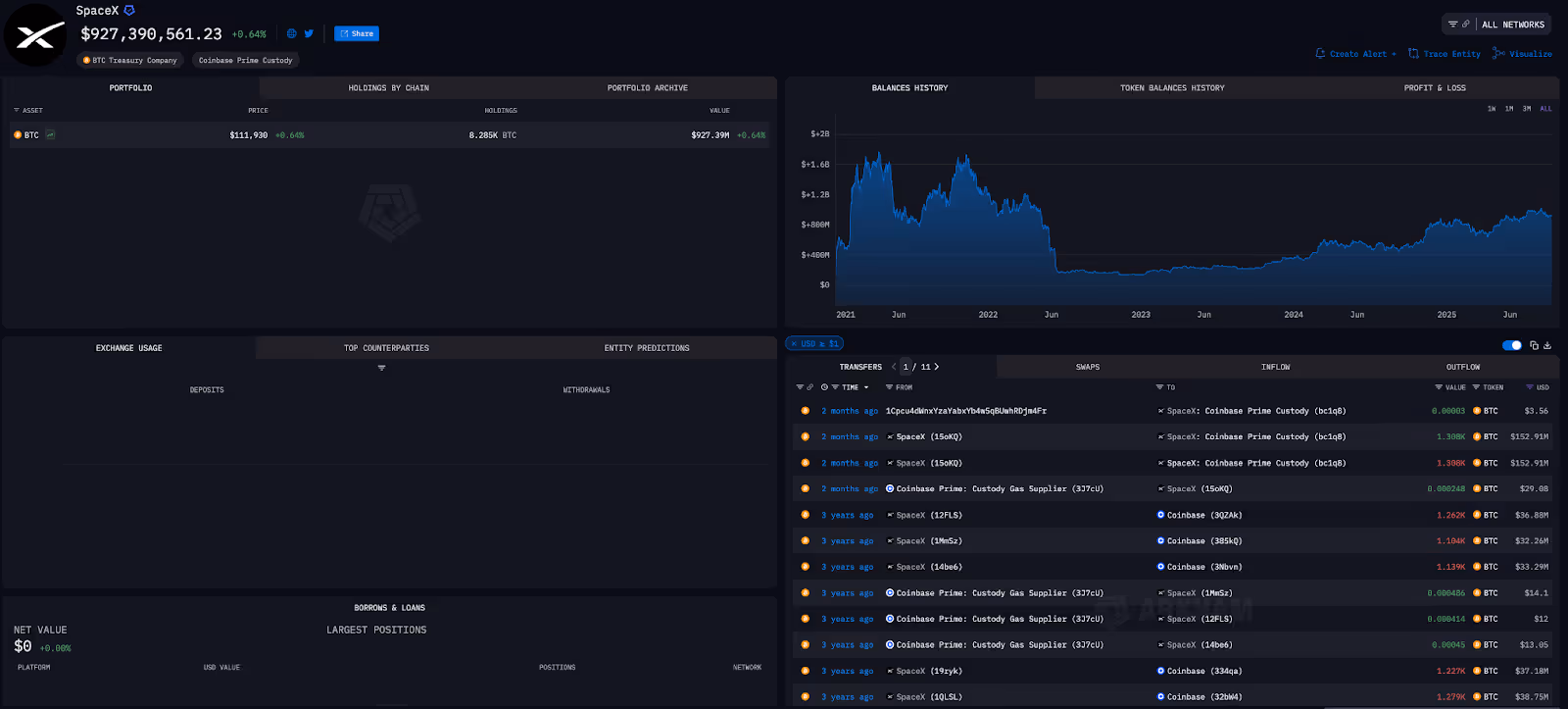Click the SpaceX logo avatar
The image size is (1568, 709).
pyautogui.click(x=35, y=36)
